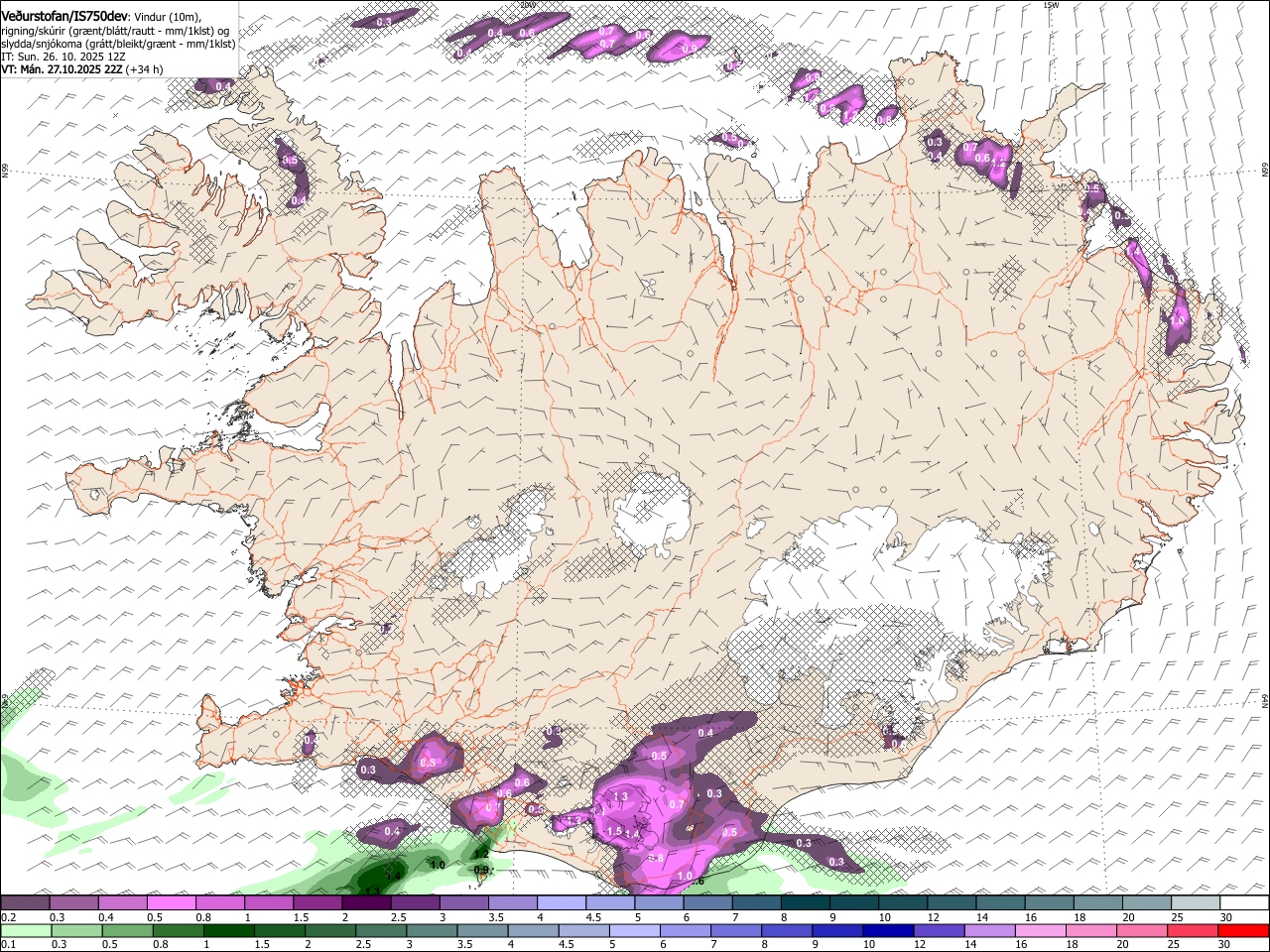
Task: Click the upper legend swatch between 0.3 and 0.4
Action: coord(73,903)
